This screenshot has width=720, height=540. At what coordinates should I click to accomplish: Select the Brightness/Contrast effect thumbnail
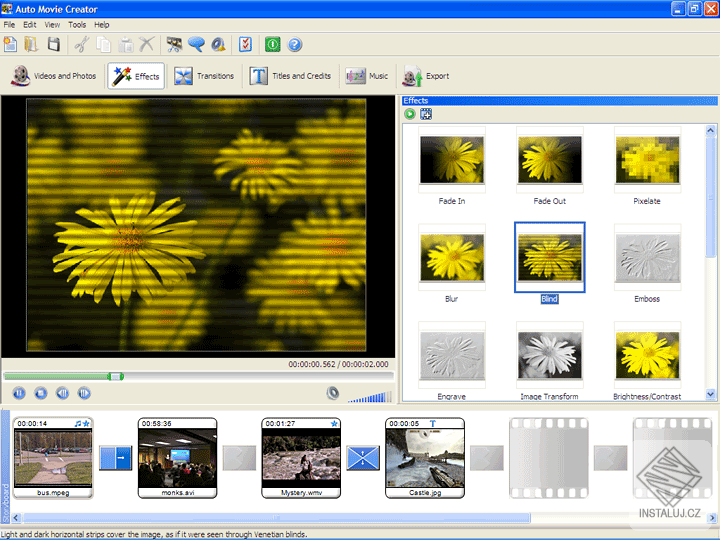(647, 355)
